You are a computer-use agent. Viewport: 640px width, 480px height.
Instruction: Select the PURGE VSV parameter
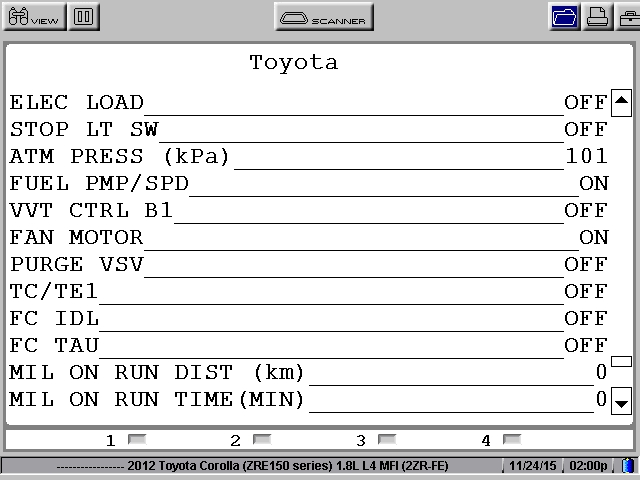click(309, 264)
